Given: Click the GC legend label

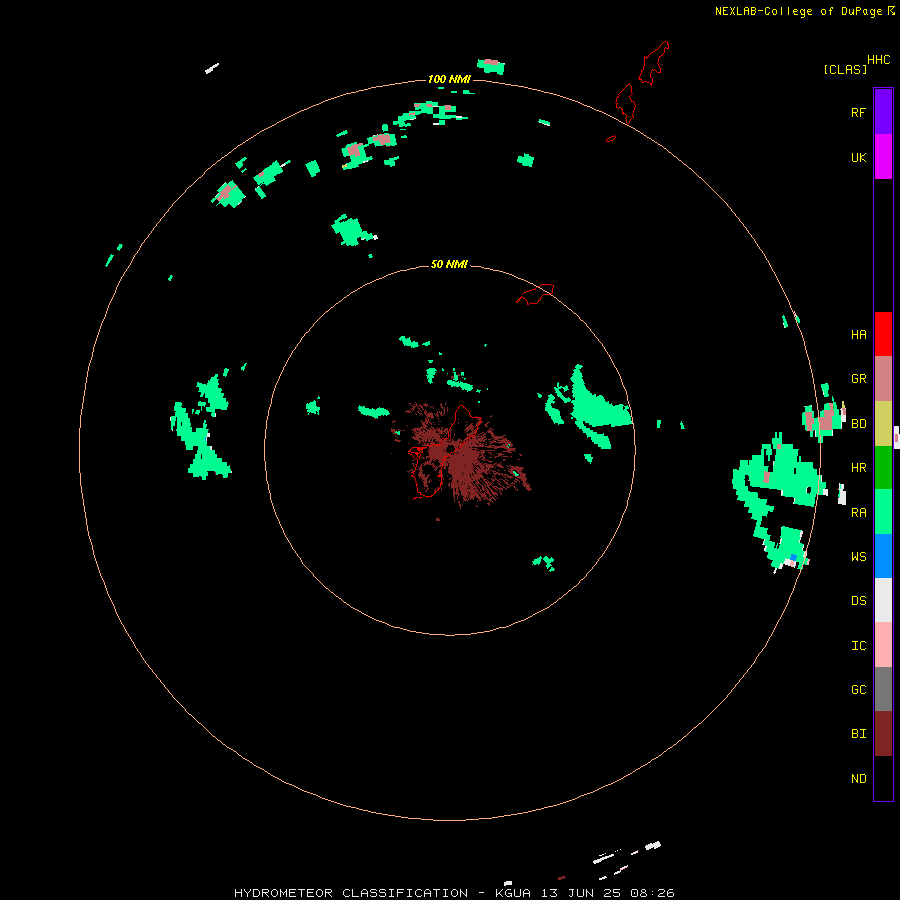Looking at the screenshot, I should point(858,689).
